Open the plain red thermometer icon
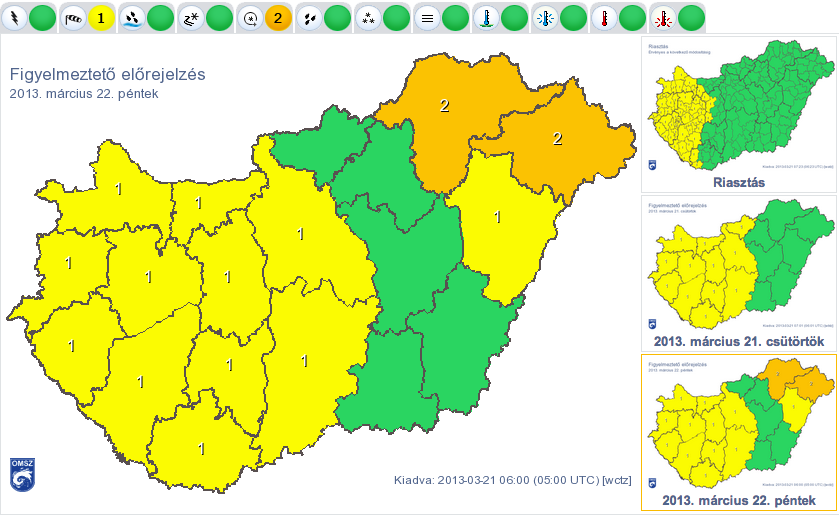Viewport: 839px width, 516px height. (604, 17)
